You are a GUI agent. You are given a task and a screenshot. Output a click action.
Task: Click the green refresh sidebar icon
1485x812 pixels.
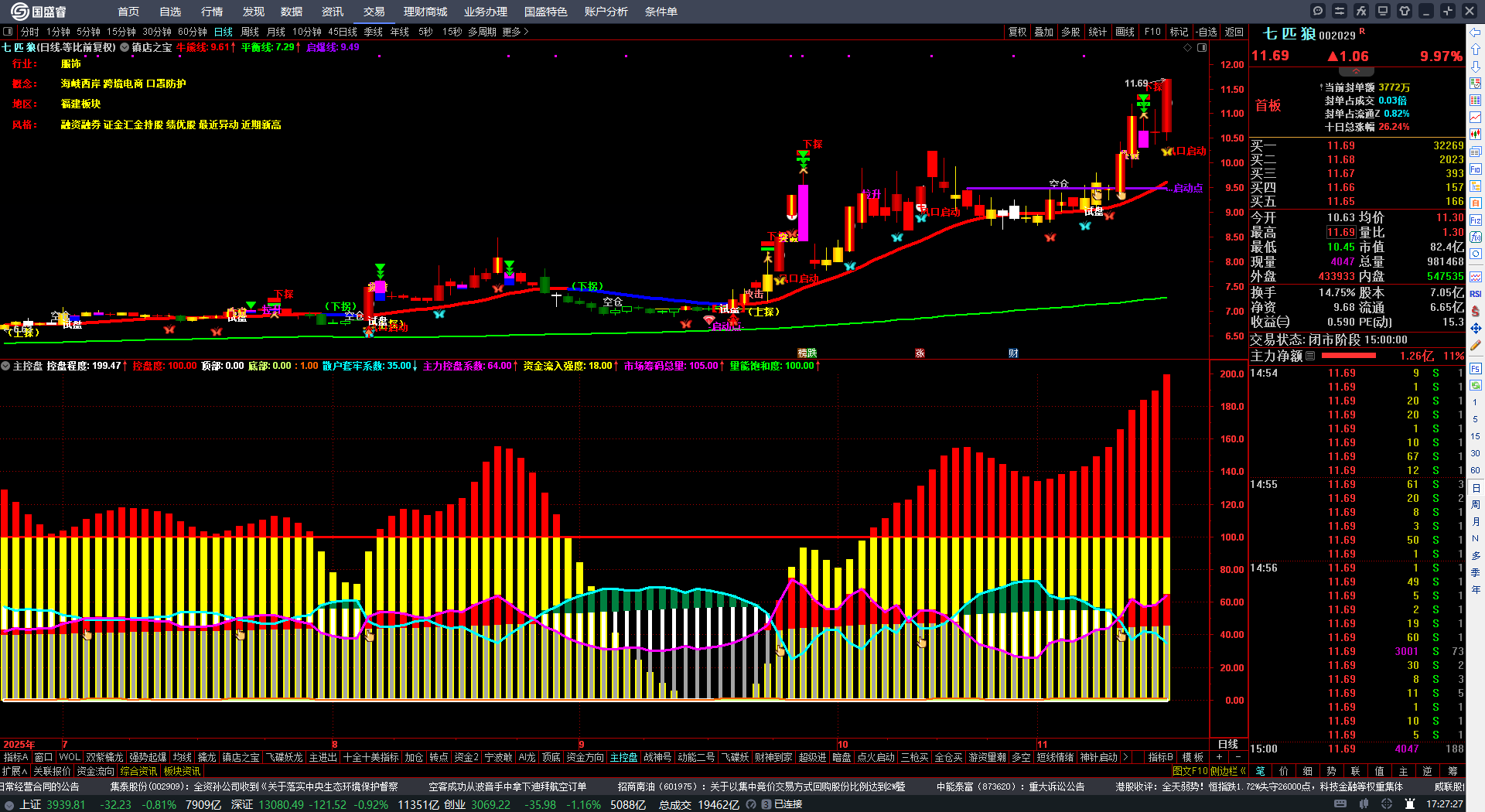coord(1476,385)
